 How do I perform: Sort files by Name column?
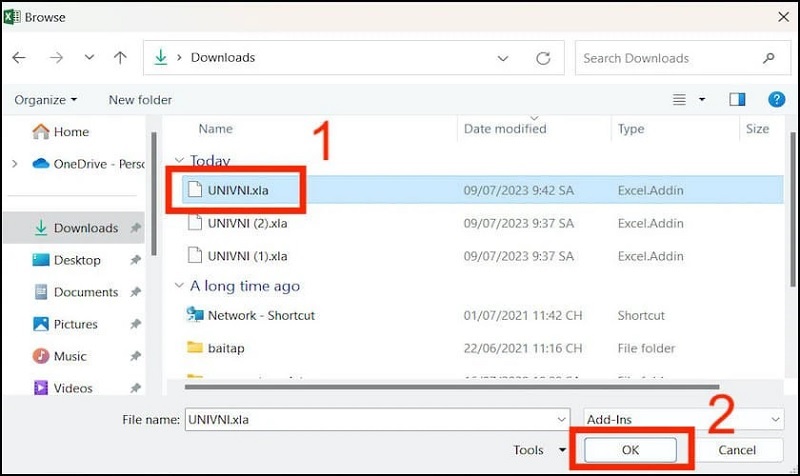(x=216, y=129)
